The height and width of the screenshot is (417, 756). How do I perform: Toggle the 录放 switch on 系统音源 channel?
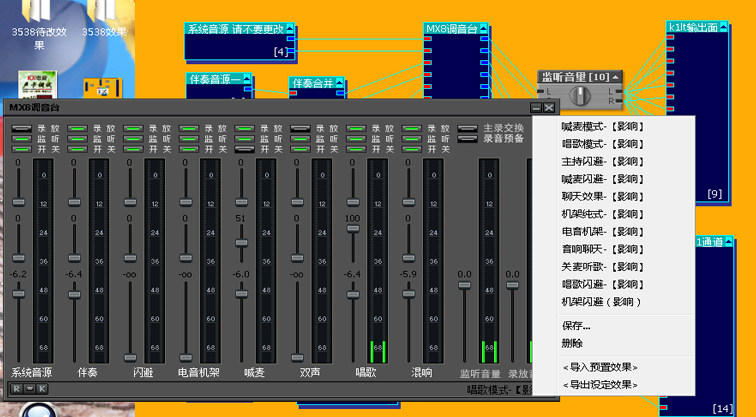(21, 129)
